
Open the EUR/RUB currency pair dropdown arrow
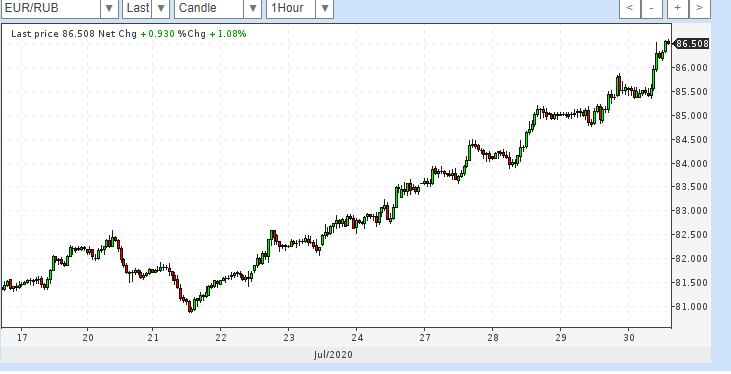coord(109,8)
